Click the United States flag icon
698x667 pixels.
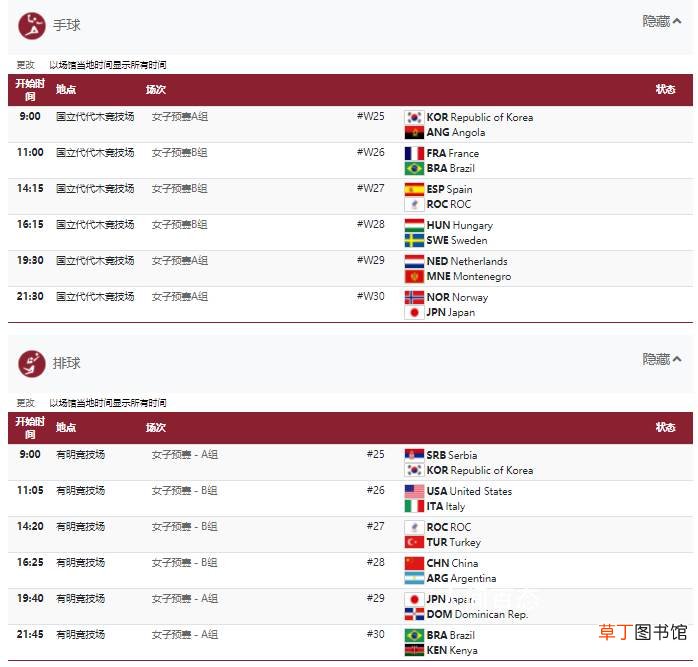(414, 491)
